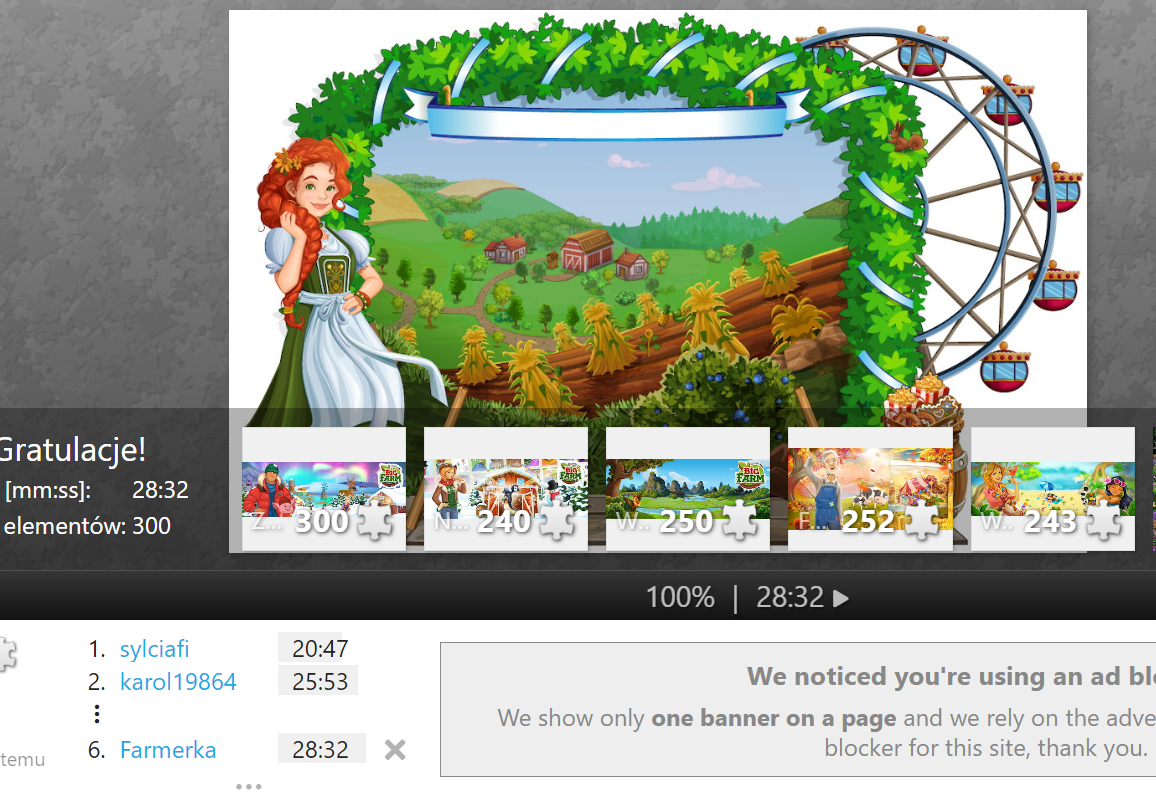
Task: Click the puzzle piece icon beside the leaderboard
Action: pos(7,654)
